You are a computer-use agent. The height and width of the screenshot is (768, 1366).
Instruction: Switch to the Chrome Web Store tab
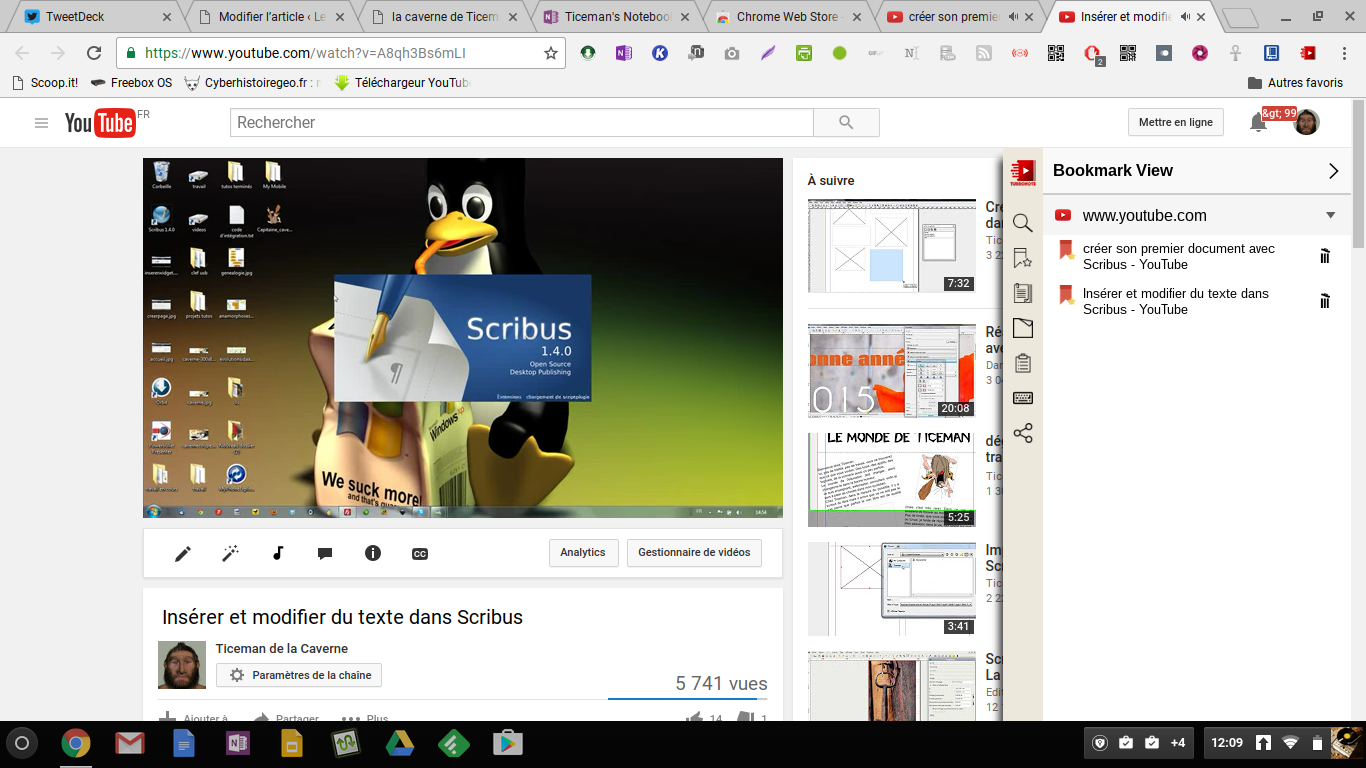click(788, 16)
